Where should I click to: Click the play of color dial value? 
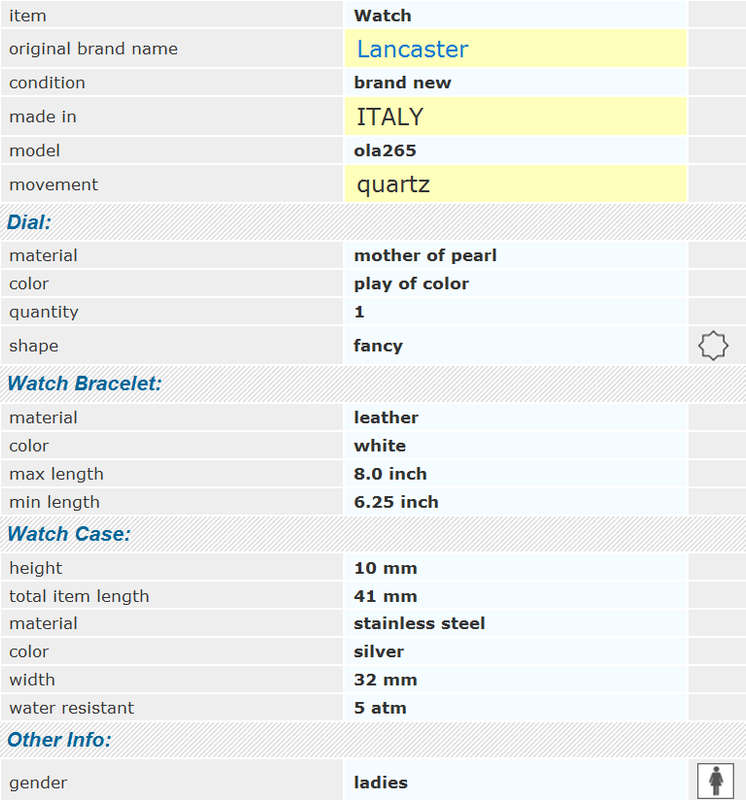411,284
